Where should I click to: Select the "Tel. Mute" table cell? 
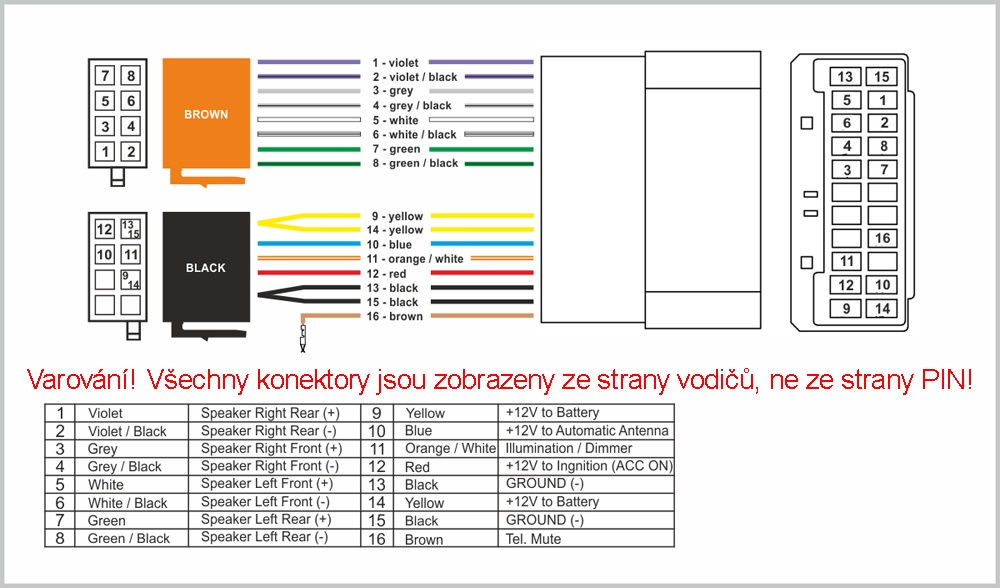533,539
